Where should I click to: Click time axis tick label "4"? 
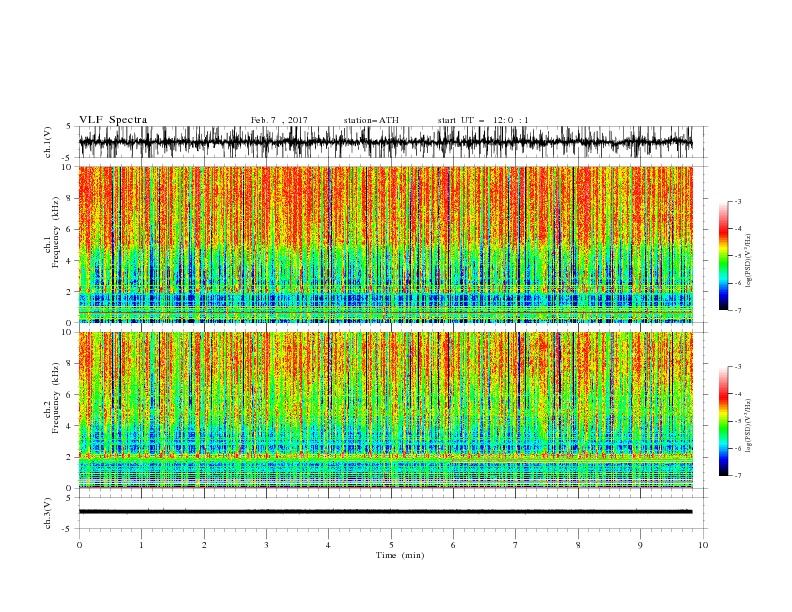(x=328, y=545)
